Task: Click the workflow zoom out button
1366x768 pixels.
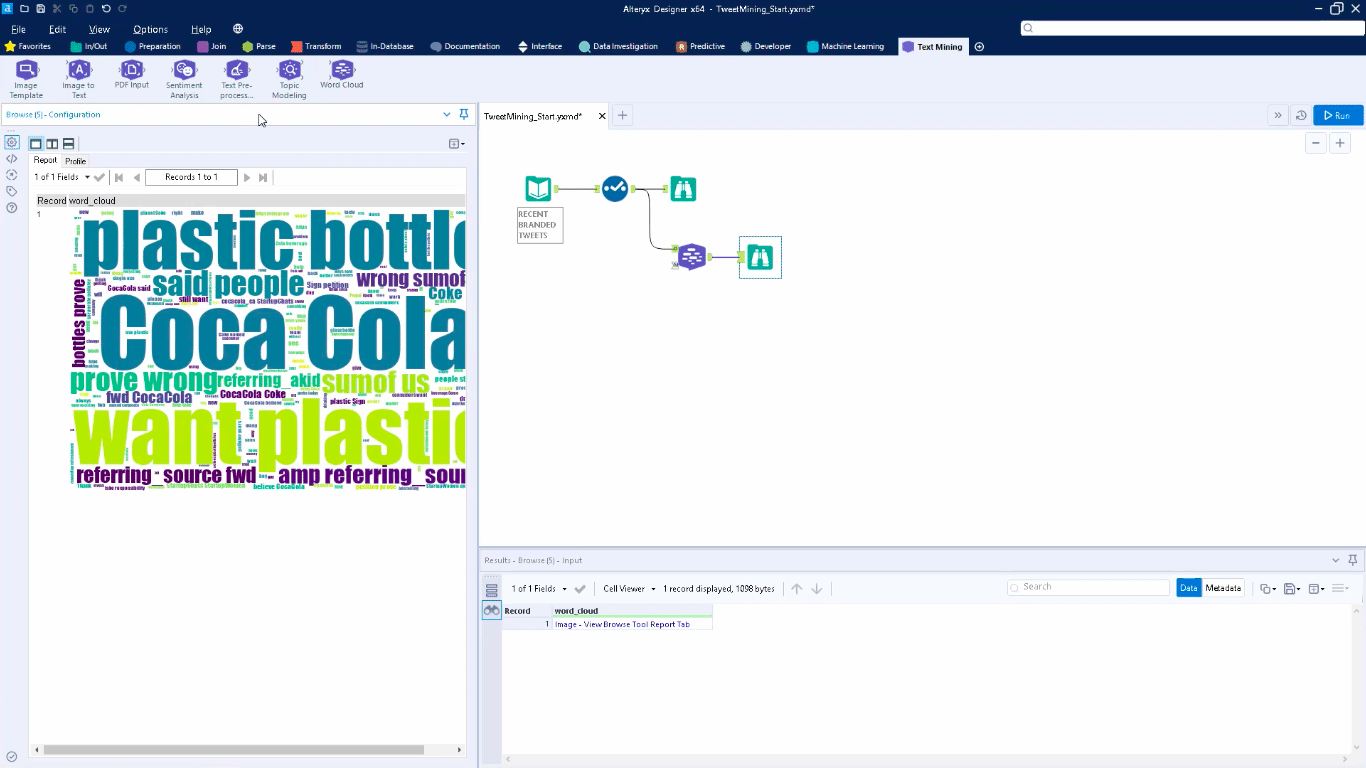Action: [x=1315, y=143]
